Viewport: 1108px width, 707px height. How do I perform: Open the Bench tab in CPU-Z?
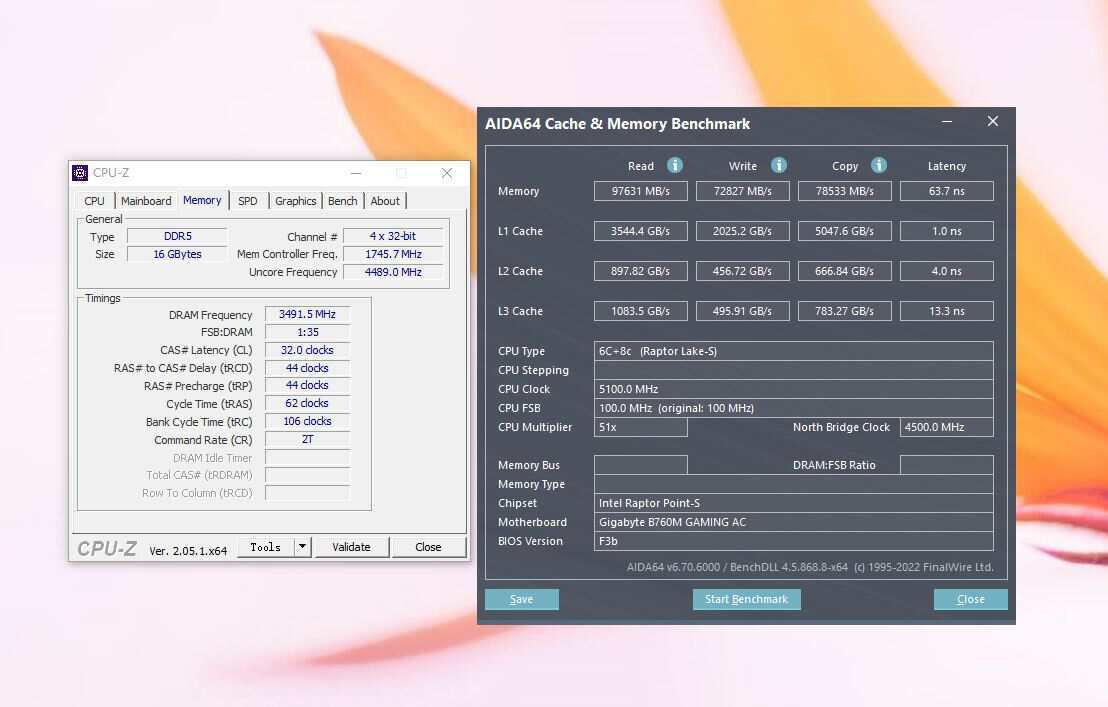click(342, 201)
